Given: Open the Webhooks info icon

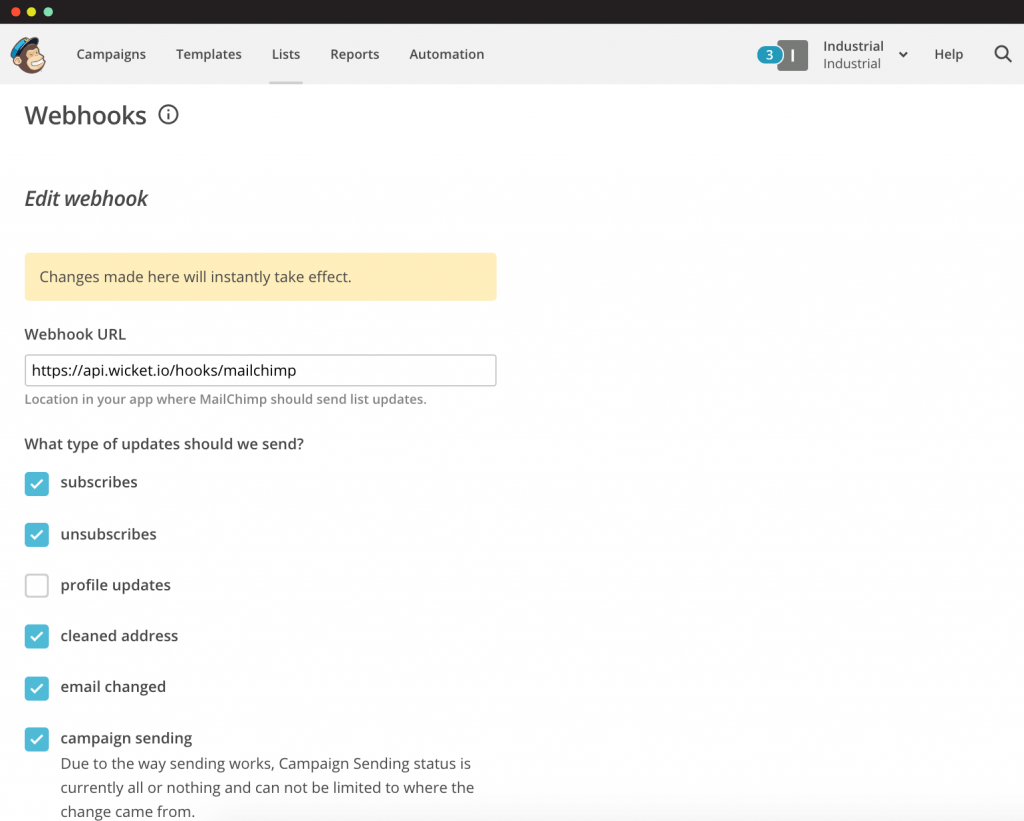Looking at the screenshot, I should 168,115.
